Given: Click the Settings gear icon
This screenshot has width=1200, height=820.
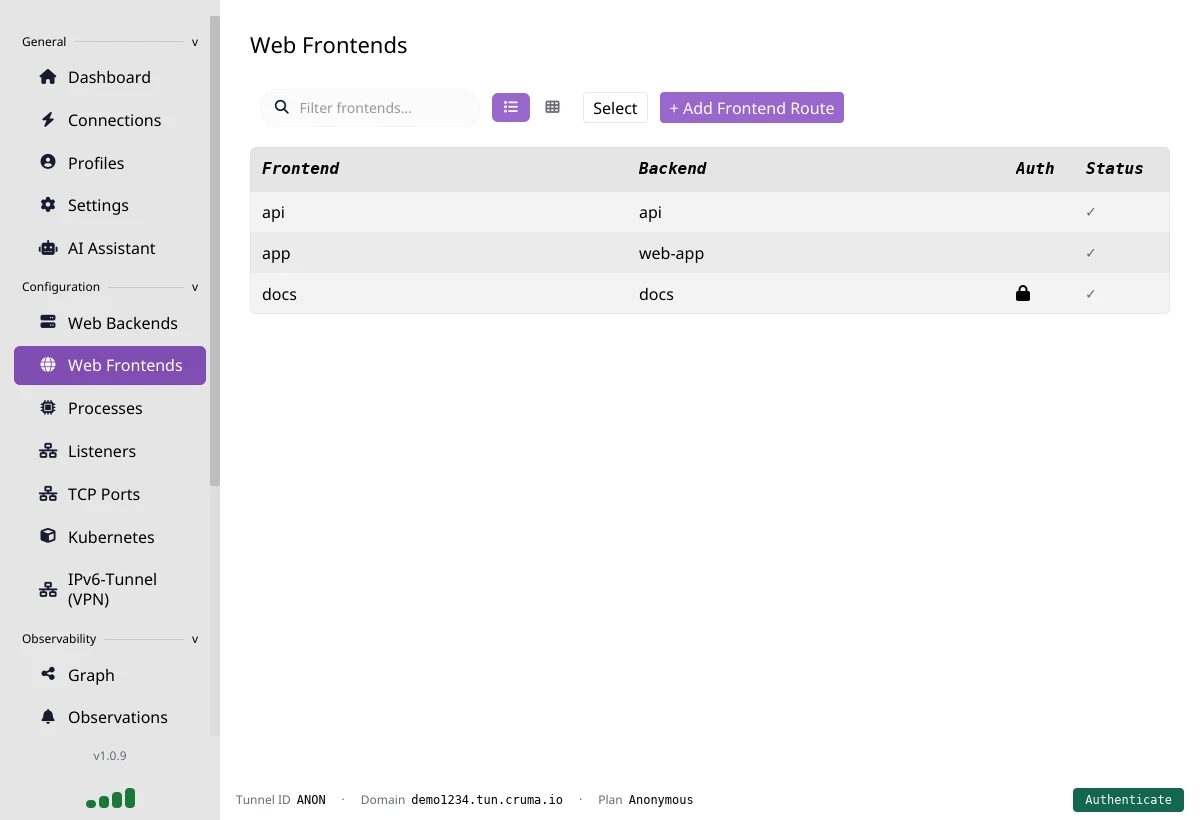Looking at the screenshot, I should coord(48,205).
